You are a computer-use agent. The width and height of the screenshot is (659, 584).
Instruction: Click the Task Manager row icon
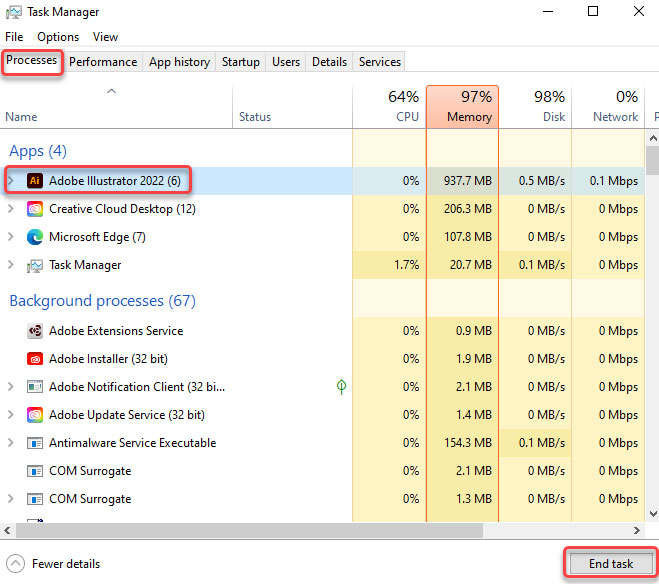tap(35, 266)
